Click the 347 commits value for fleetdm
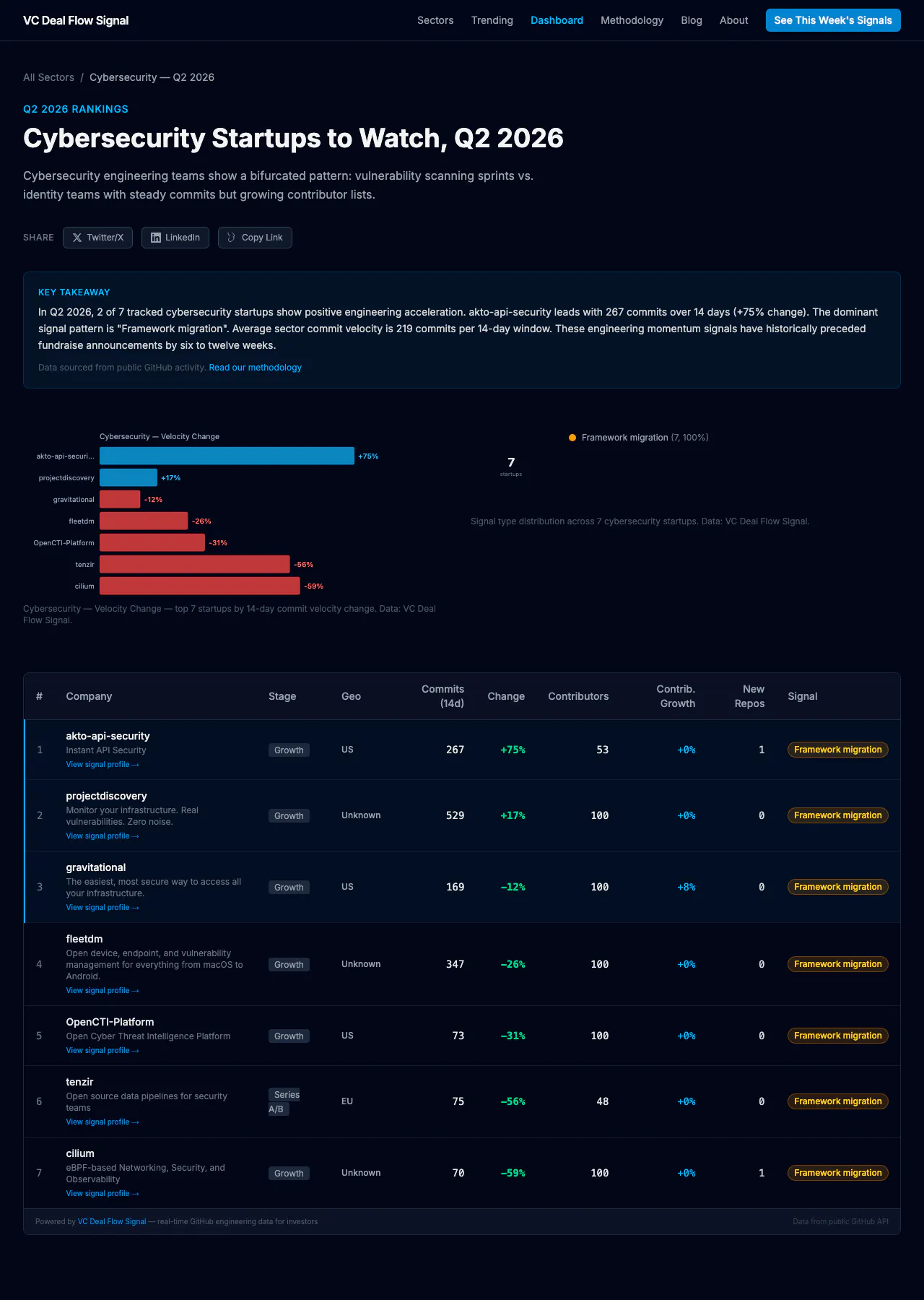The width and height of the screenshot is (924, 1300). (x=455, y=964)
